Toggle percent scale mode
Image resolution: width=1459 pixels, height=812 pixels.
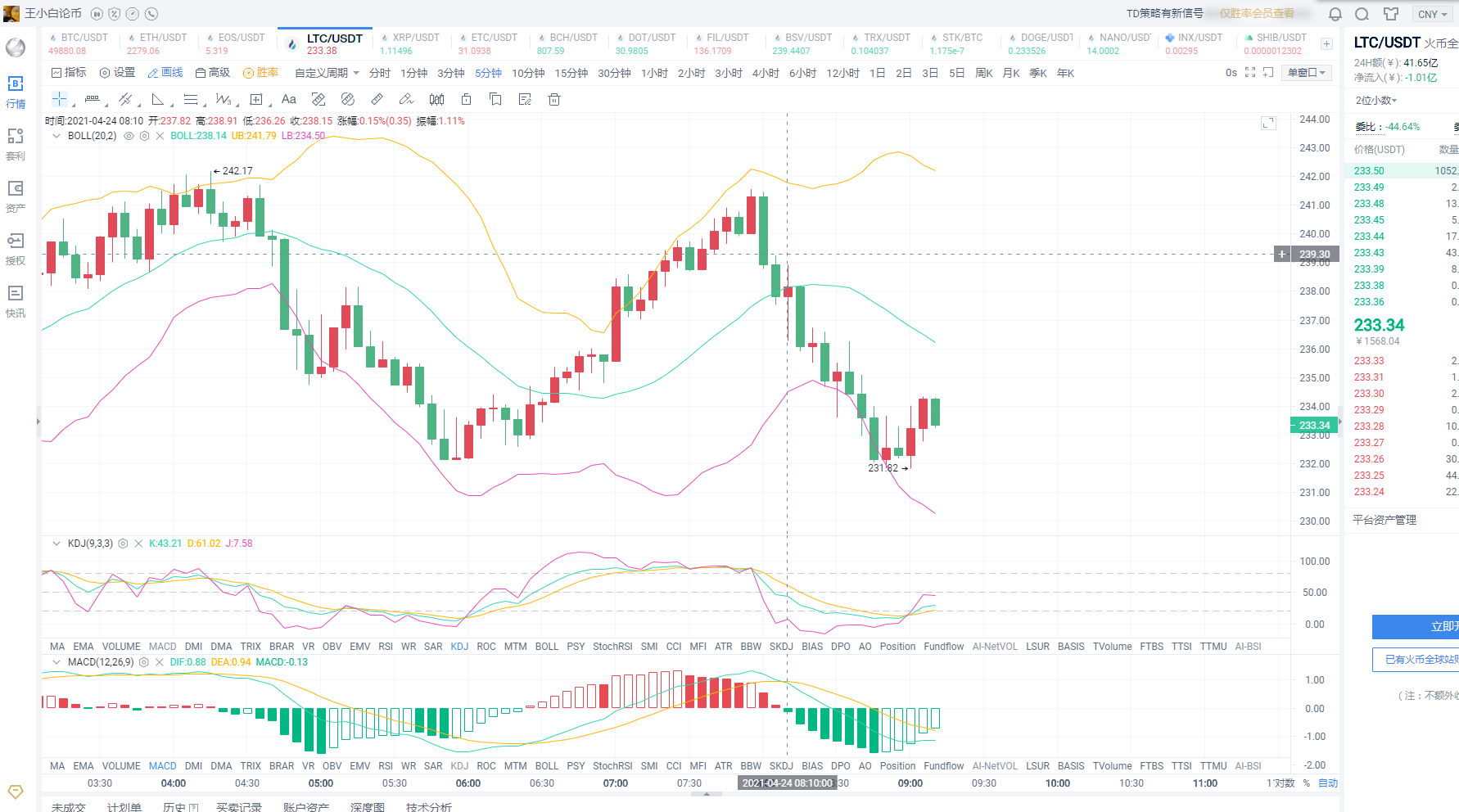[x=1307, y=783]
